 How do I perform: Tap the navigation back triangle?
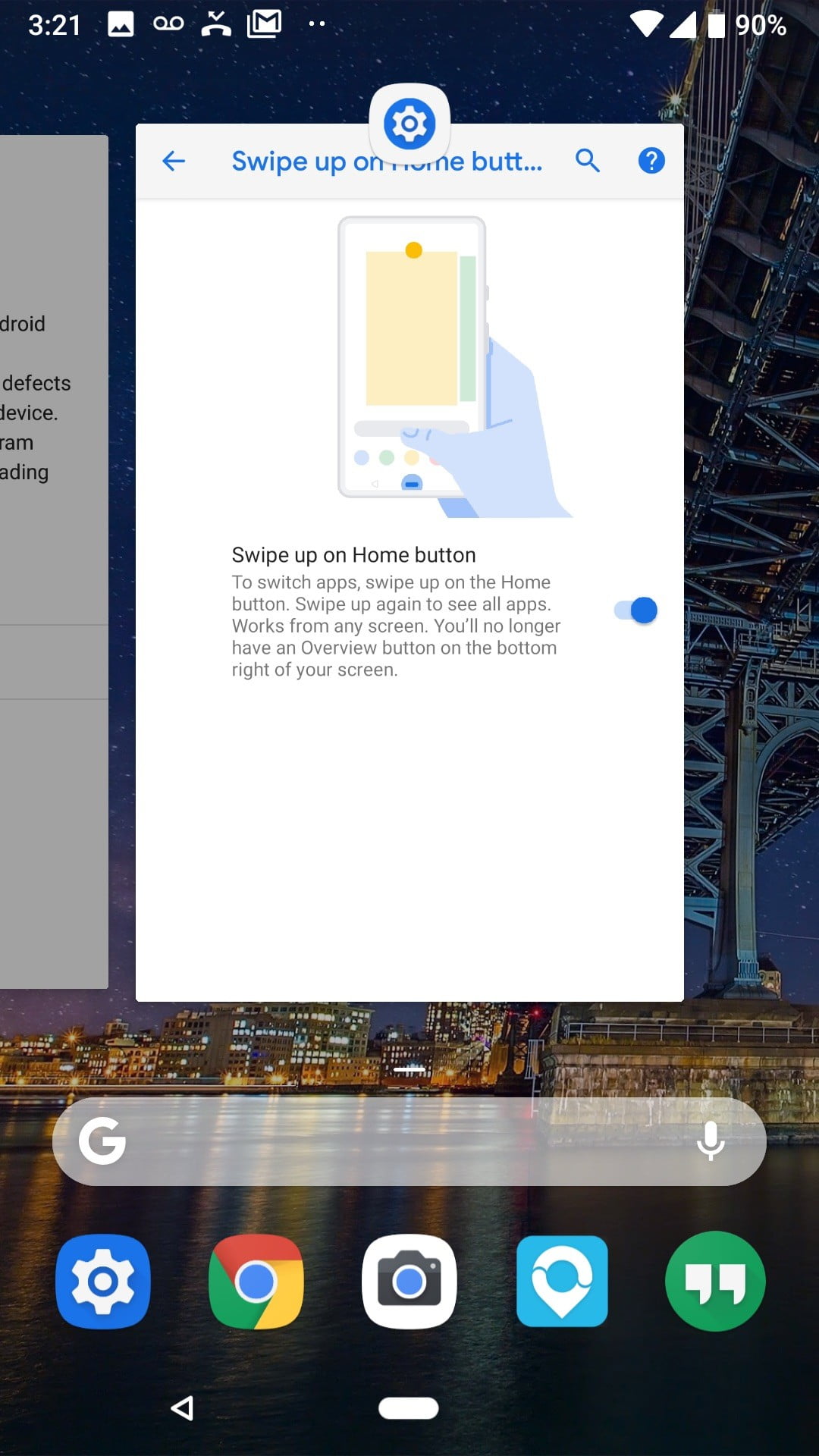[182, 1408]
